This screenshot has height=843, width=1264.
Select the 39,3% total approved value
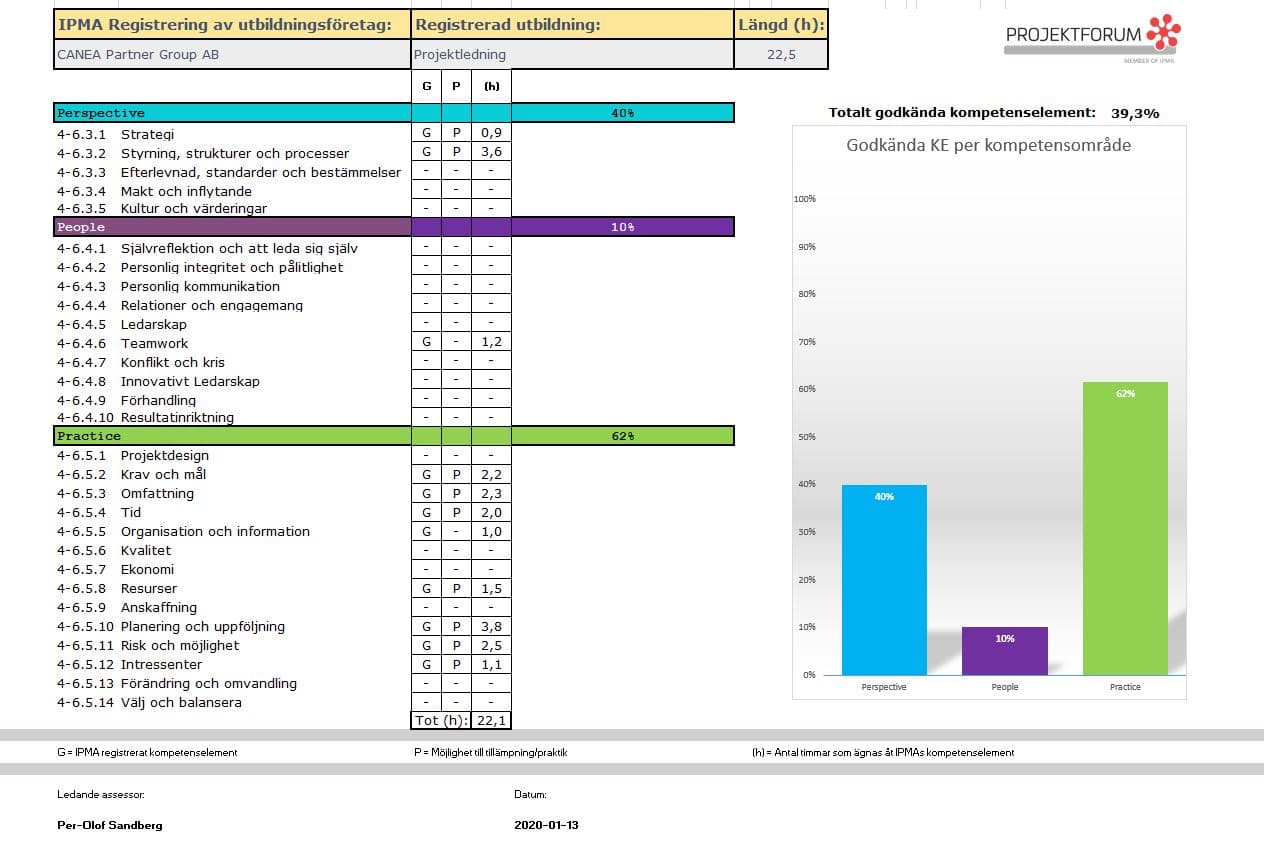[1135, 113]
